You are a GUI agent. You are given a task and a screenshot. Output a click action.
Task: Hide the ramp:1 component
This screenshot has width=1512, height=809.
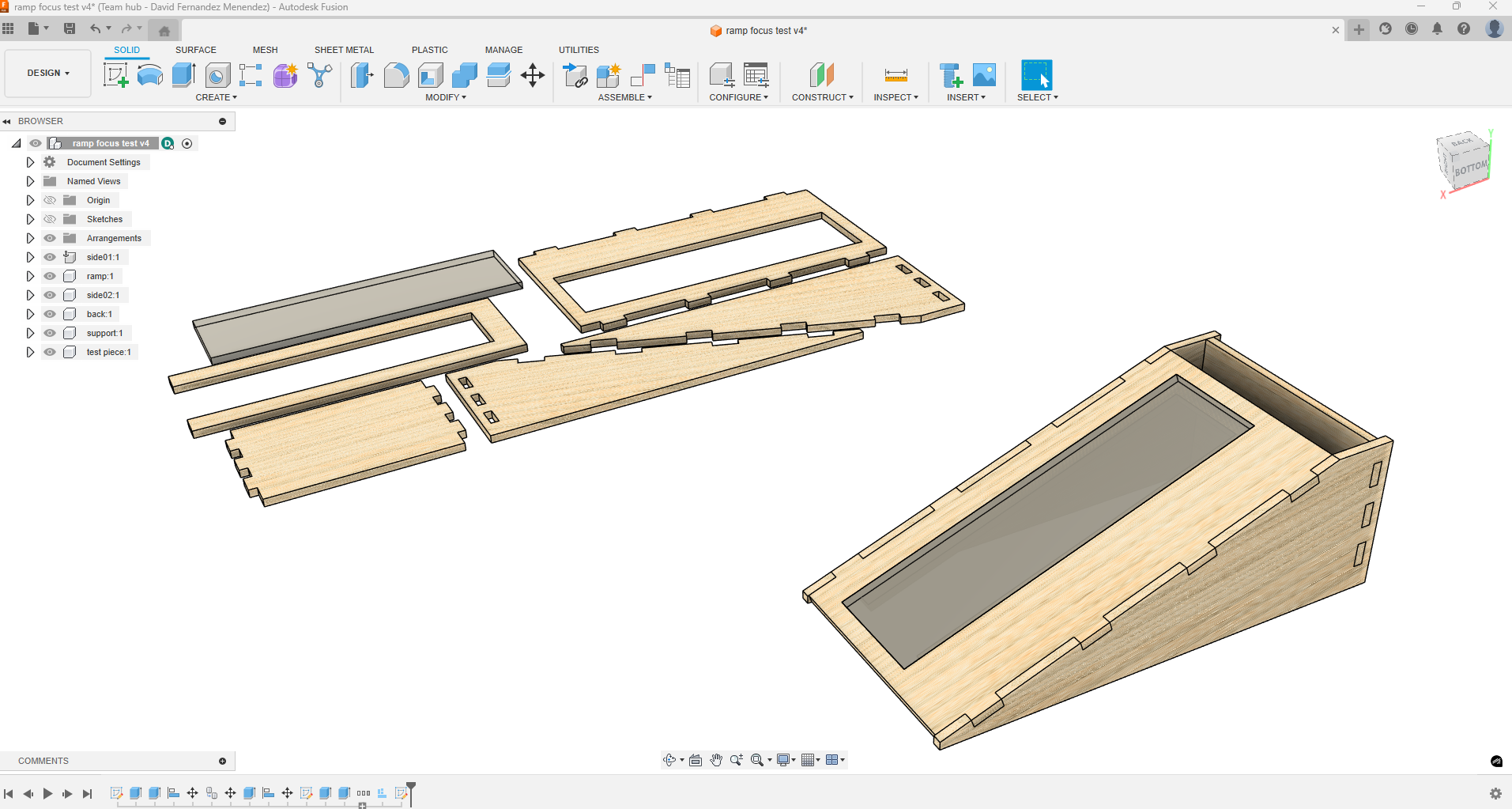(49, 275)
